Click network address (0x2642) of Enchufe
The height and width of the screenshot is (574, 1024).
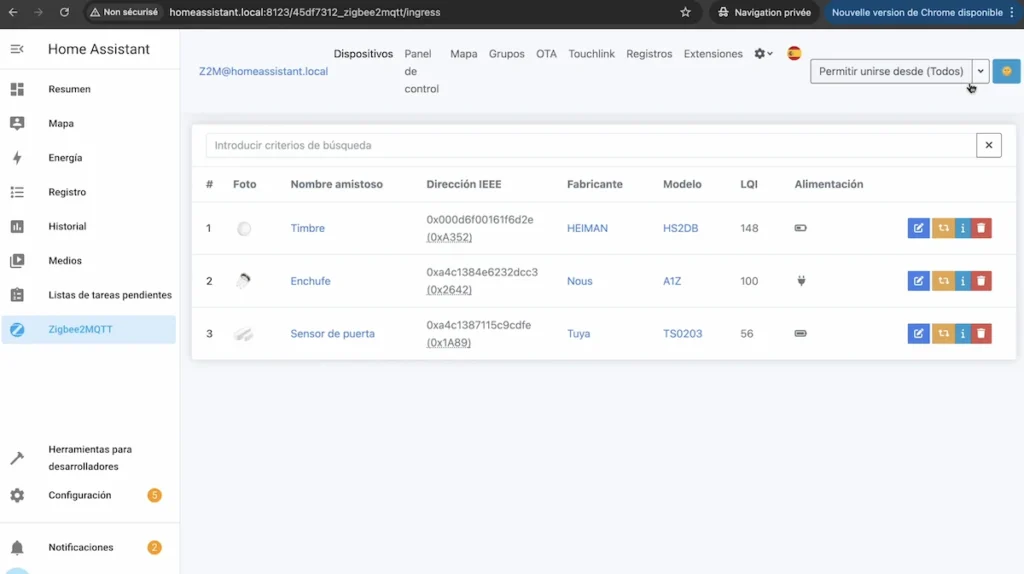coord(449,290)
